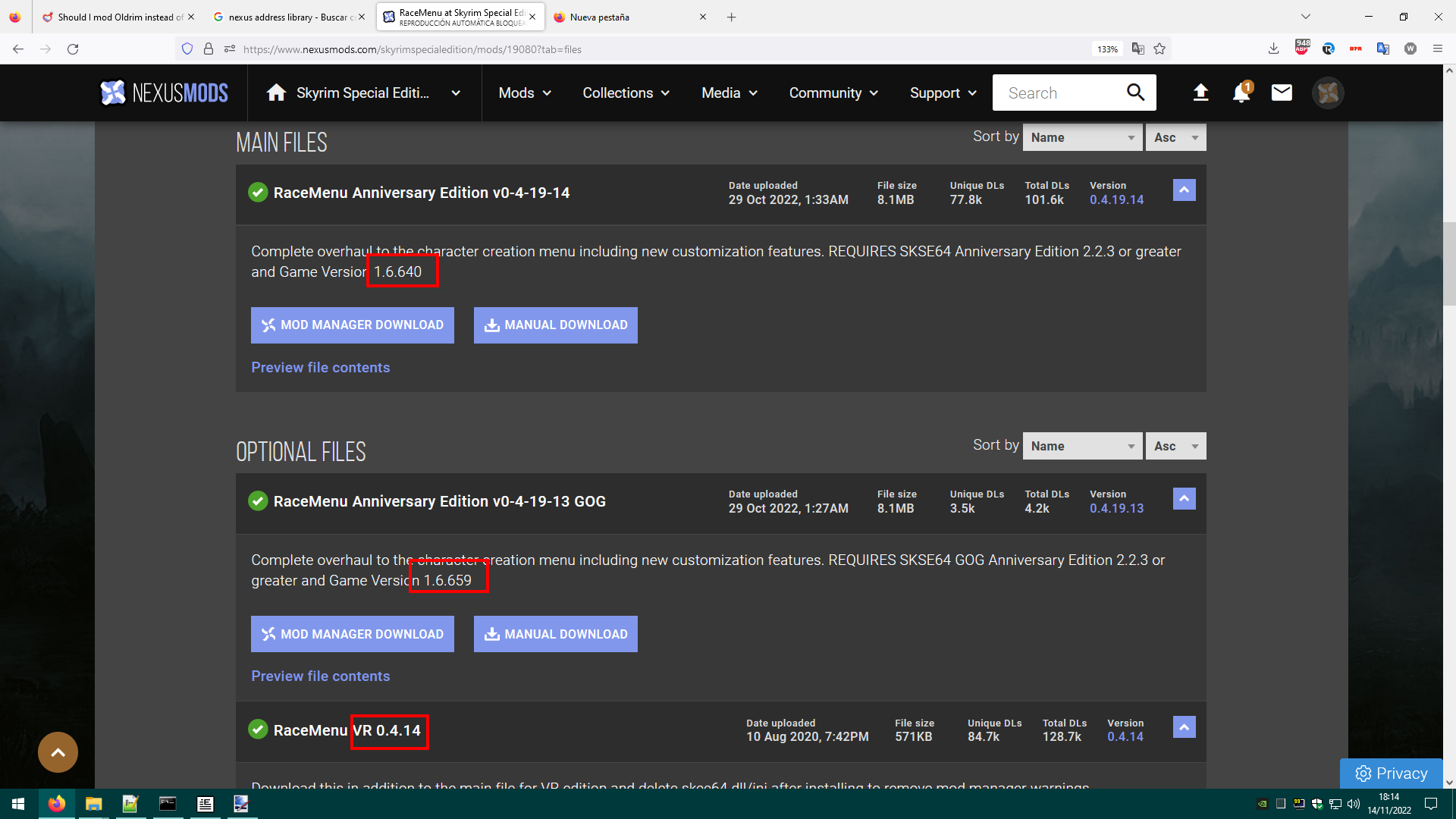Click Mod Manager Download for GOG version
The image size is (1456, 819).
pyautogui.click(x=353, y=634)
